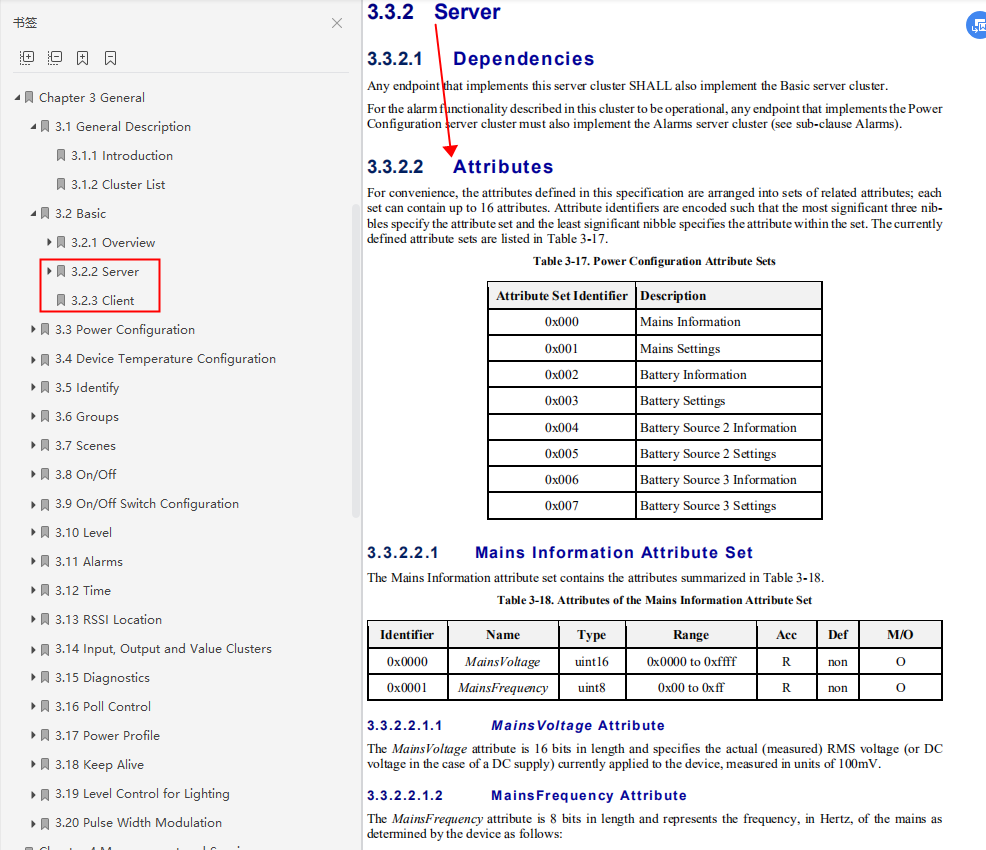Click the bookmark panel vertical scrollbar
The height and width of the screenshot is (850, 986).
pos(356,362)
